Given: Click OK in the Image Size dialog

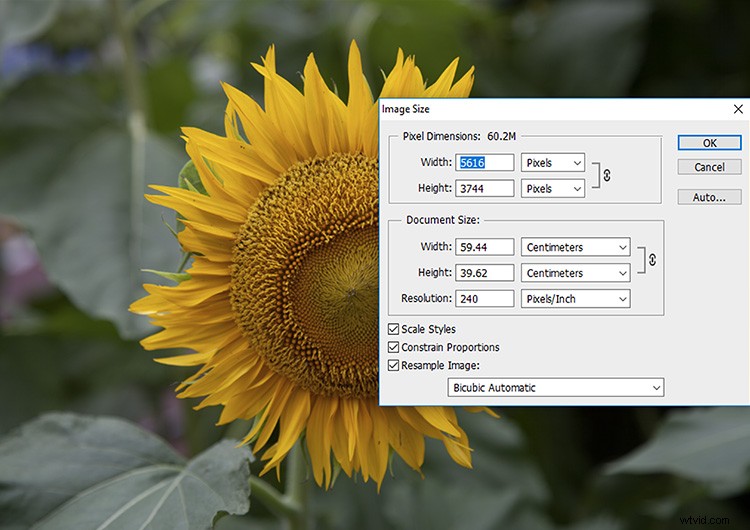Looking at the screenshot, I should click(709, 143).
